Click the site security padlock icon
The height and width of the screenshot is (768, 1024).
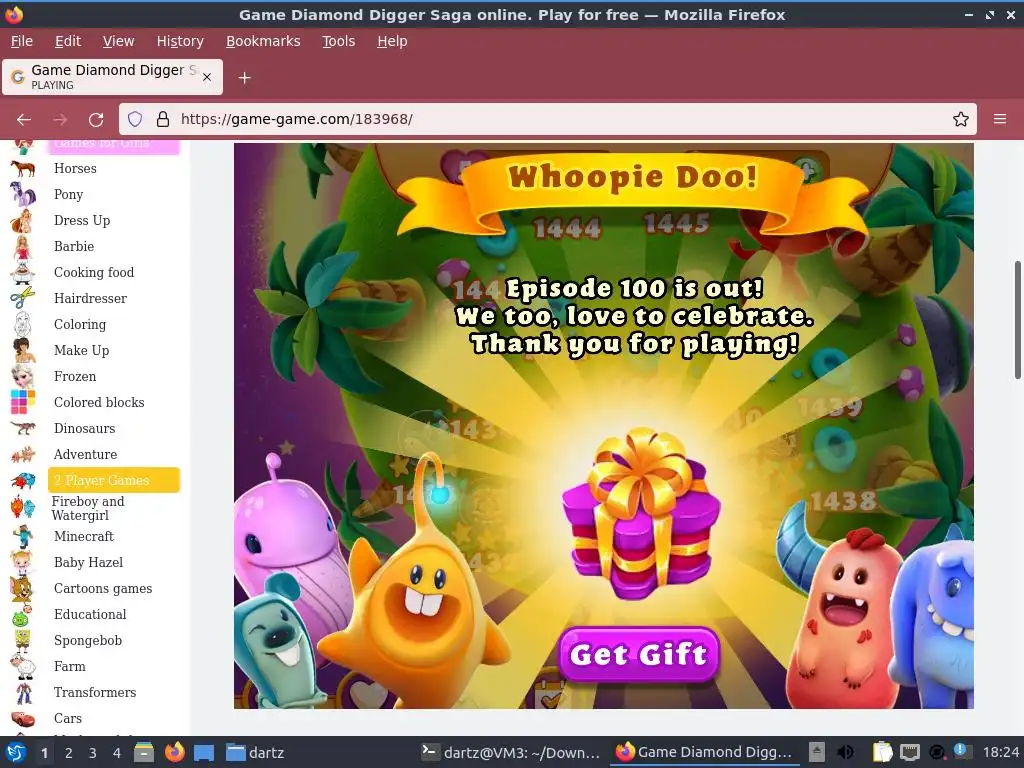coord(163,119)
